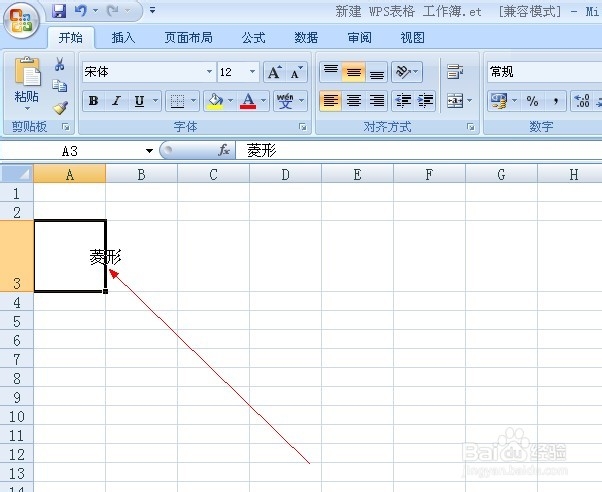The height and width of the screenshot is (492, 602).
Task: Apply accounting currency format
Action: [499, 101]
